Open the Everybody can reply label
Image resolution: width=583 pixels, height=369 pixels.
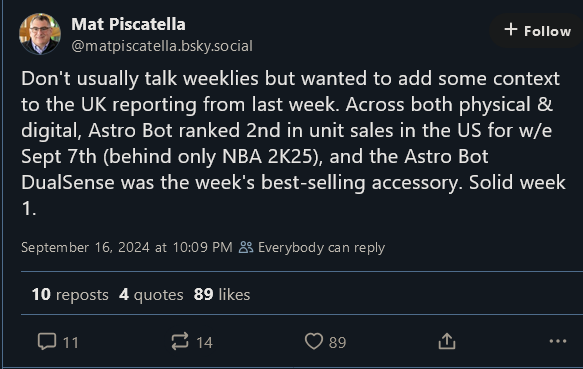(x=321, y=248)
